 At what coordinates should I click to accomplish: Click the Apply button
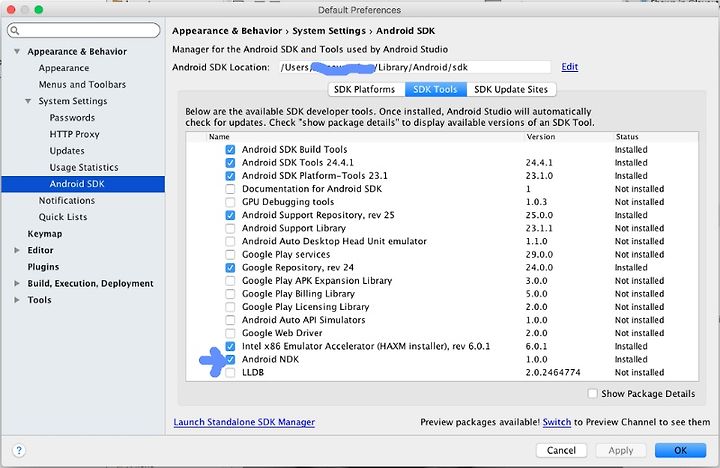[621, 451]
